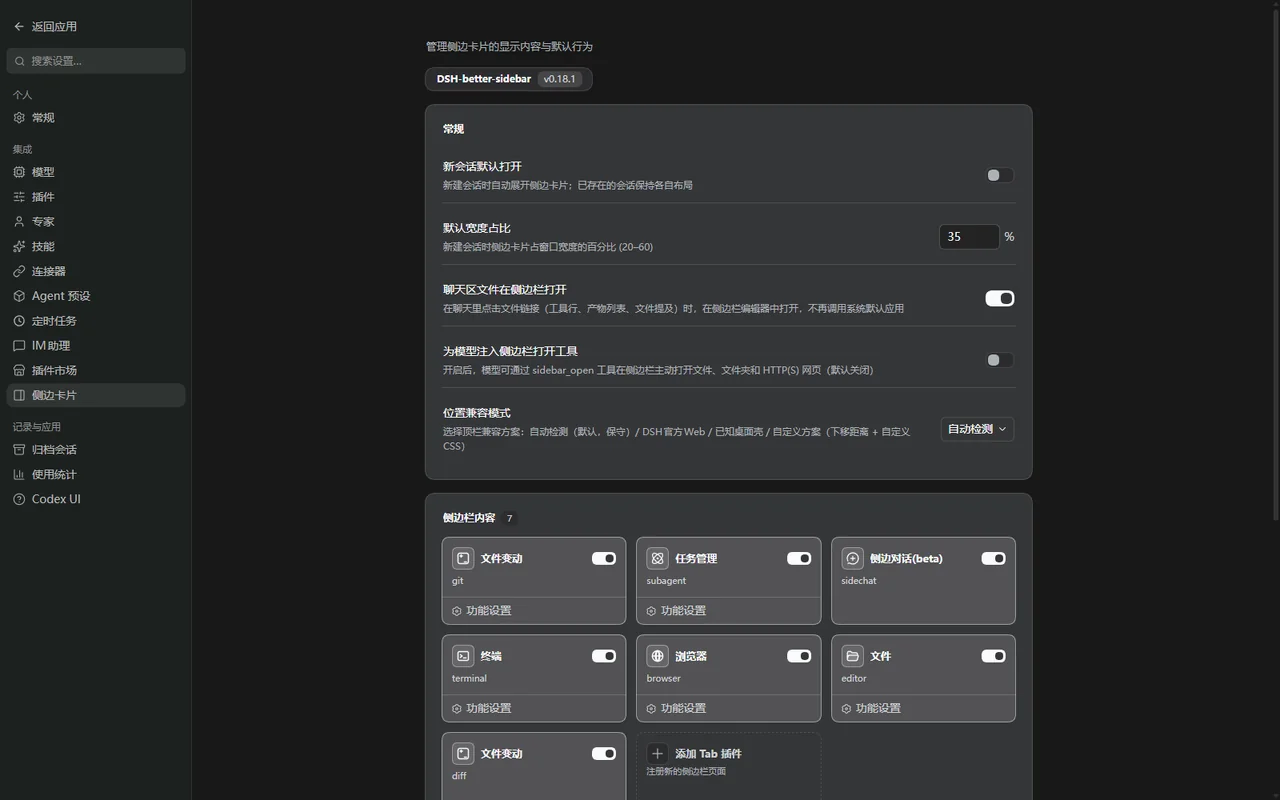Click the 任务管理 card icon

658,558
